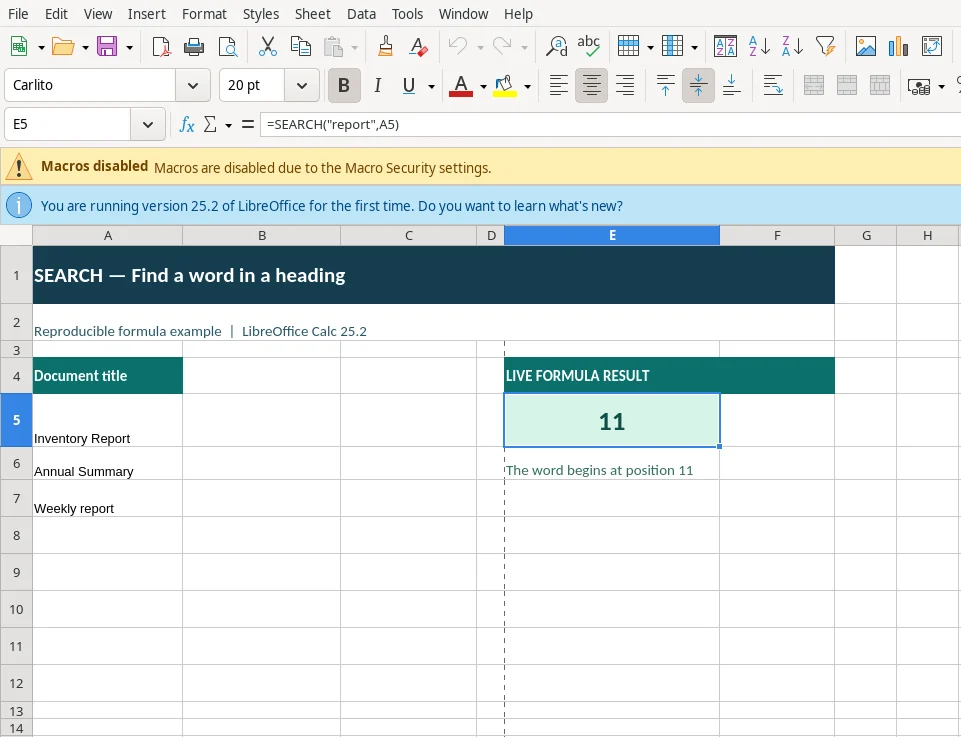Select row 5 header
This screenshot has width=961, height=737.
(x=17, y=420)
